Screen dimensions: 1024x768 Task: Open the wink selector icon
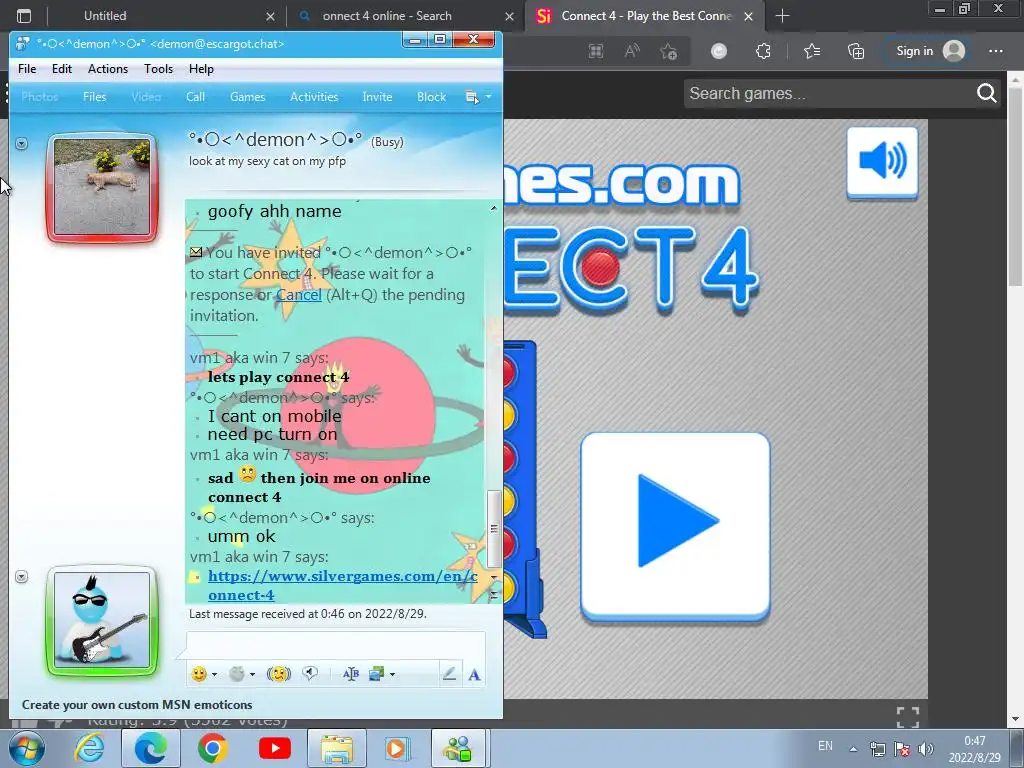[237, 674]
